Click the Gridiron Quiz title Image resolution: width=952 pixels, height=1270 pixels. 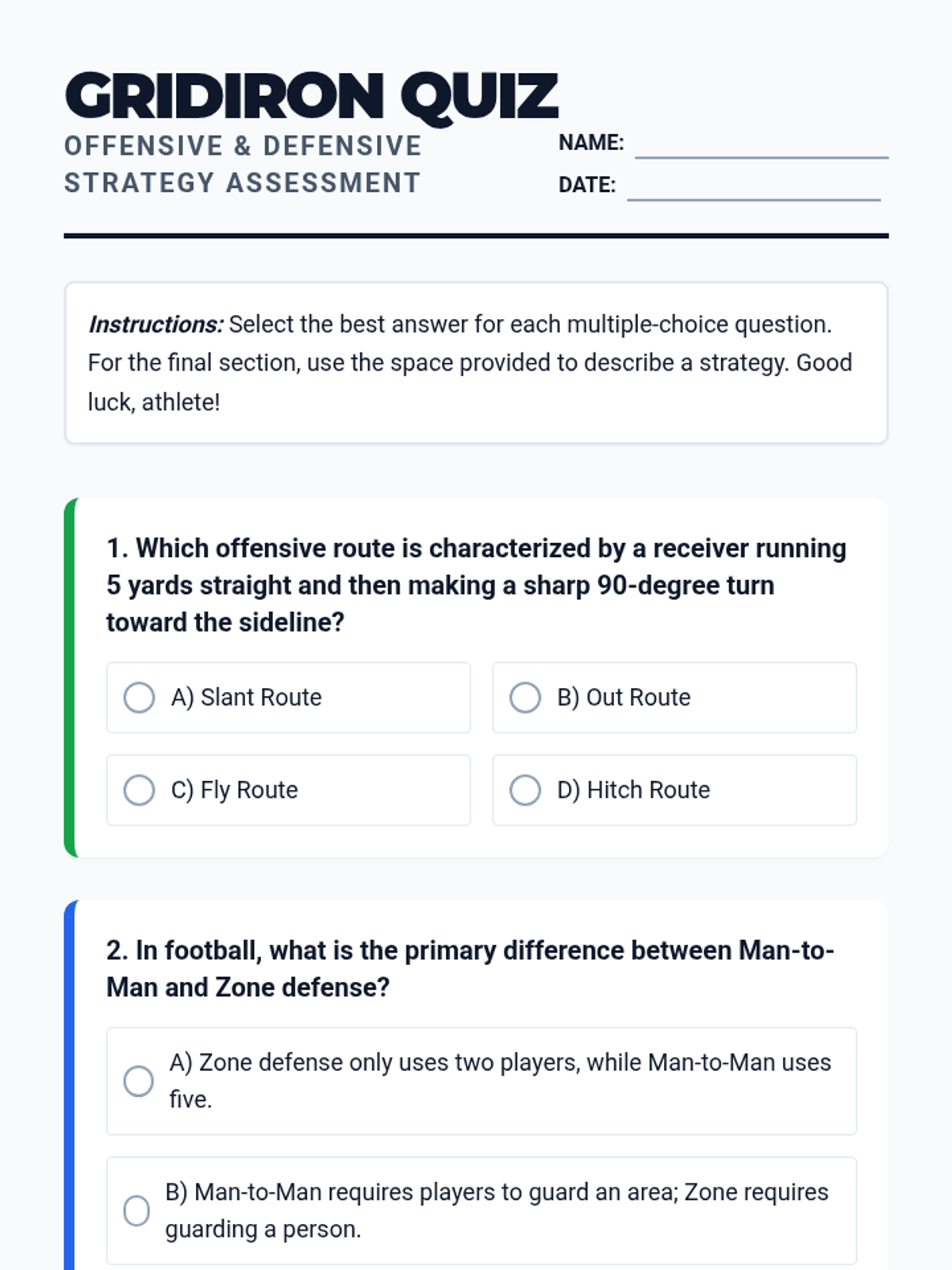click(x=311, y=96)
